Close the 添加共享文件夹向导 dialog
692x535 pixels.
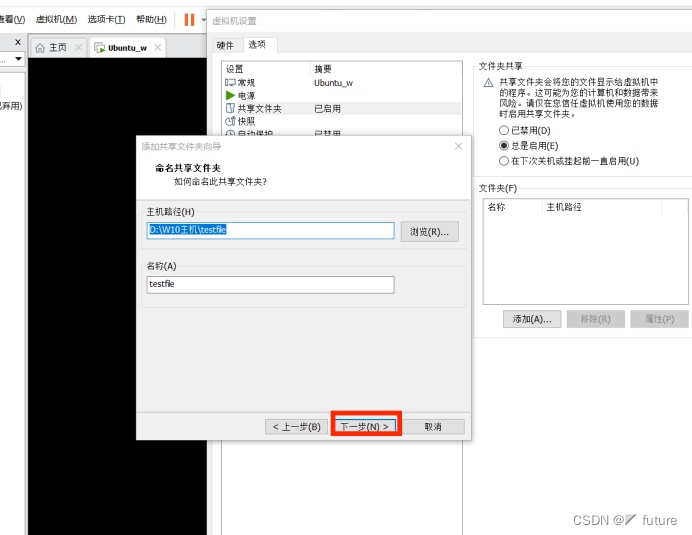tap(459, 147)
